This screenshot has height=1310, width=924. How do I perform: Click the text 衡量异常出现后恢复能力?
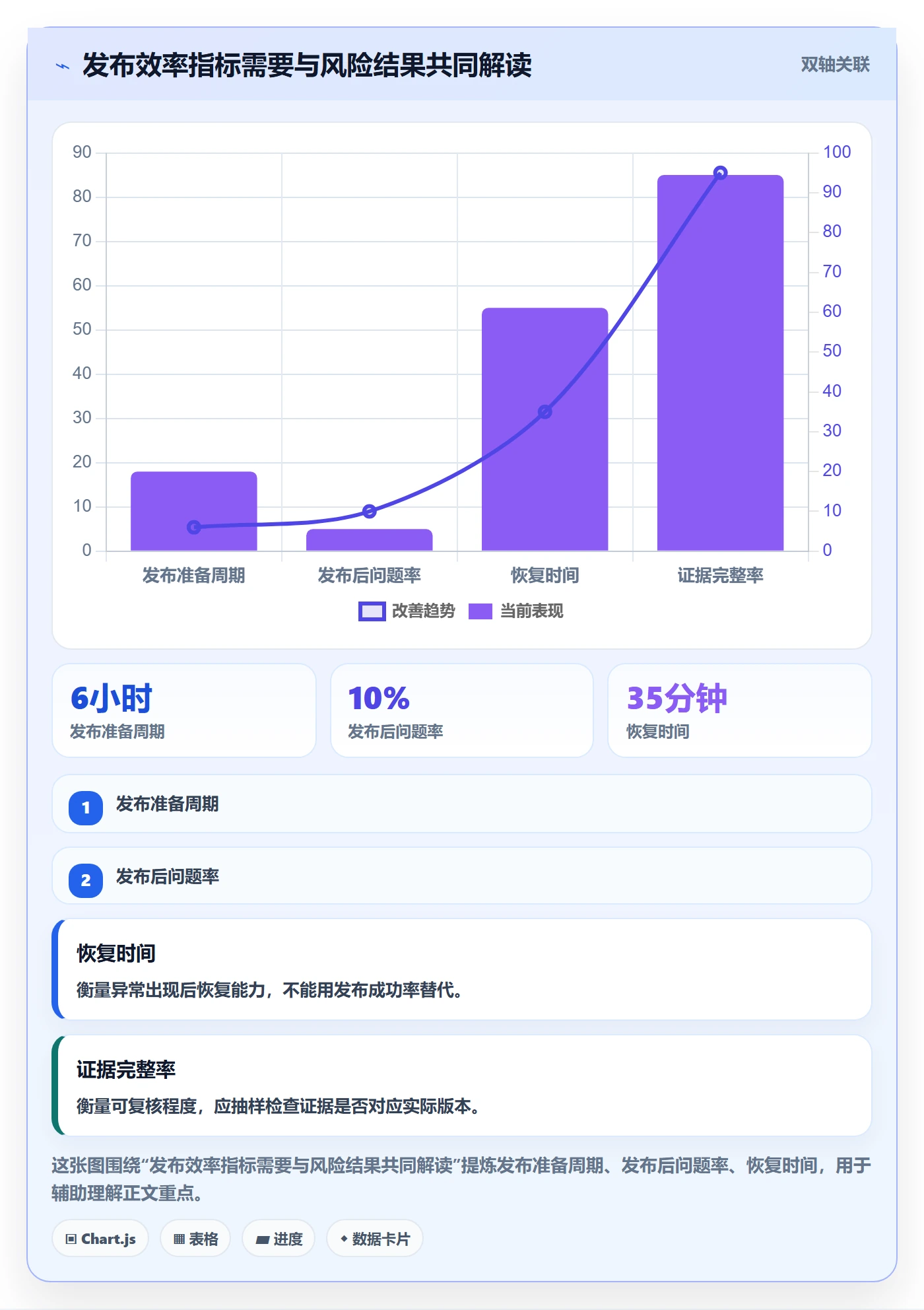pyautogui.click(x=171, y=990)
